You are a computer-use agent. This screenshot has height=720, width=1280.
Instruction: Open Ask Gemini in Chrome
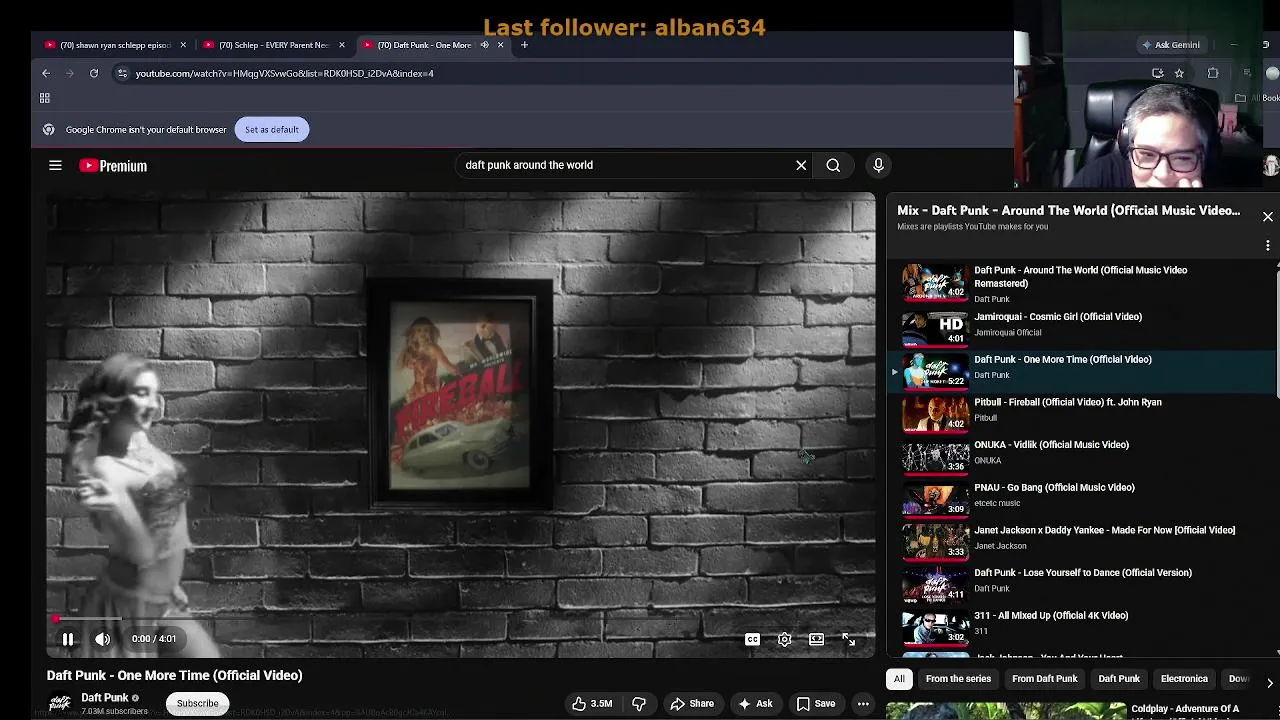pos(1171,45)
